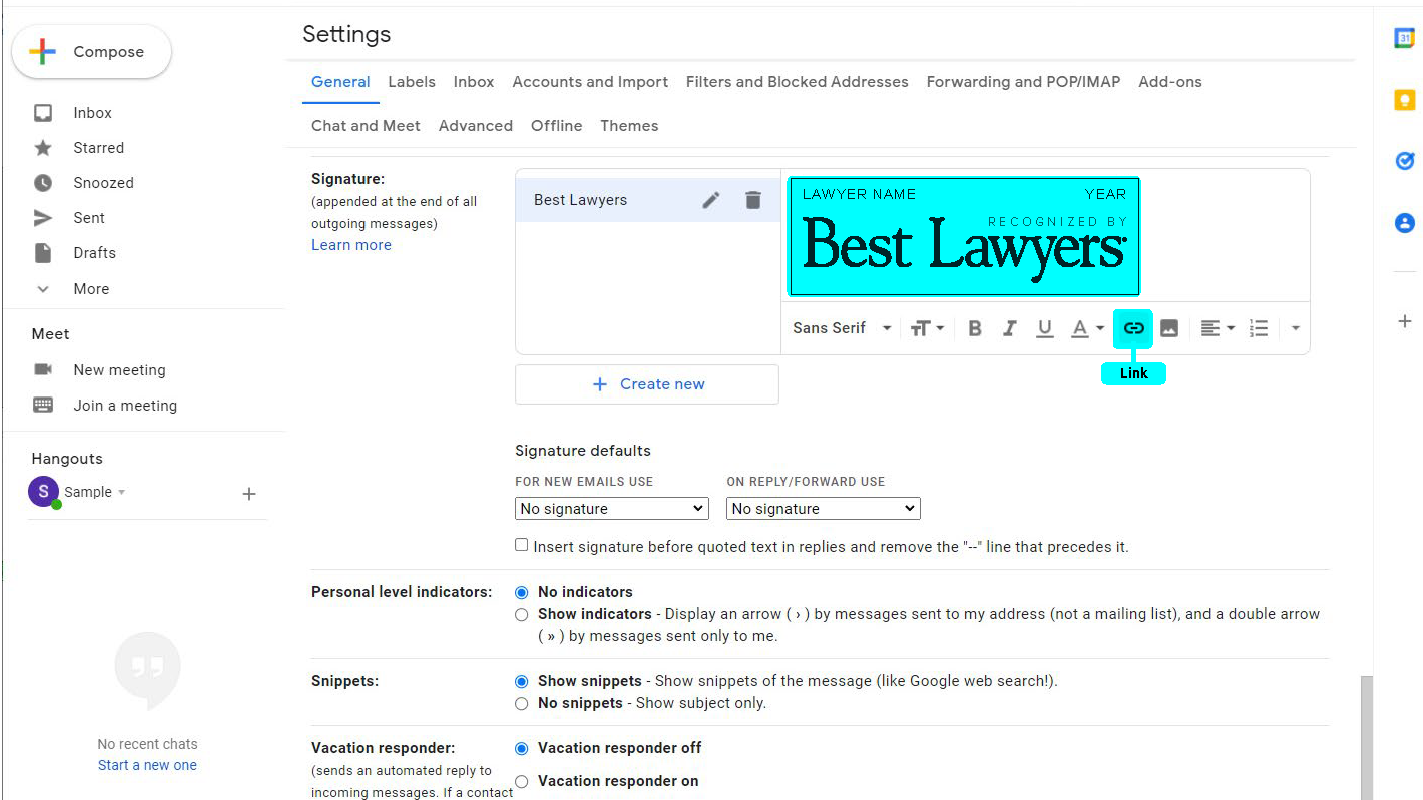Insert a link using the Link icon
The width and height of the screenshot is (1423, 800).
pyautogui.click(x=1133, y=327)
